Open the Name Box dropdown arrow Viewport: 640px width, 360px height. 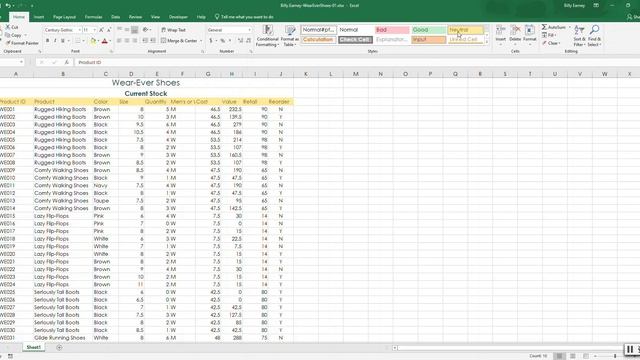21,62
